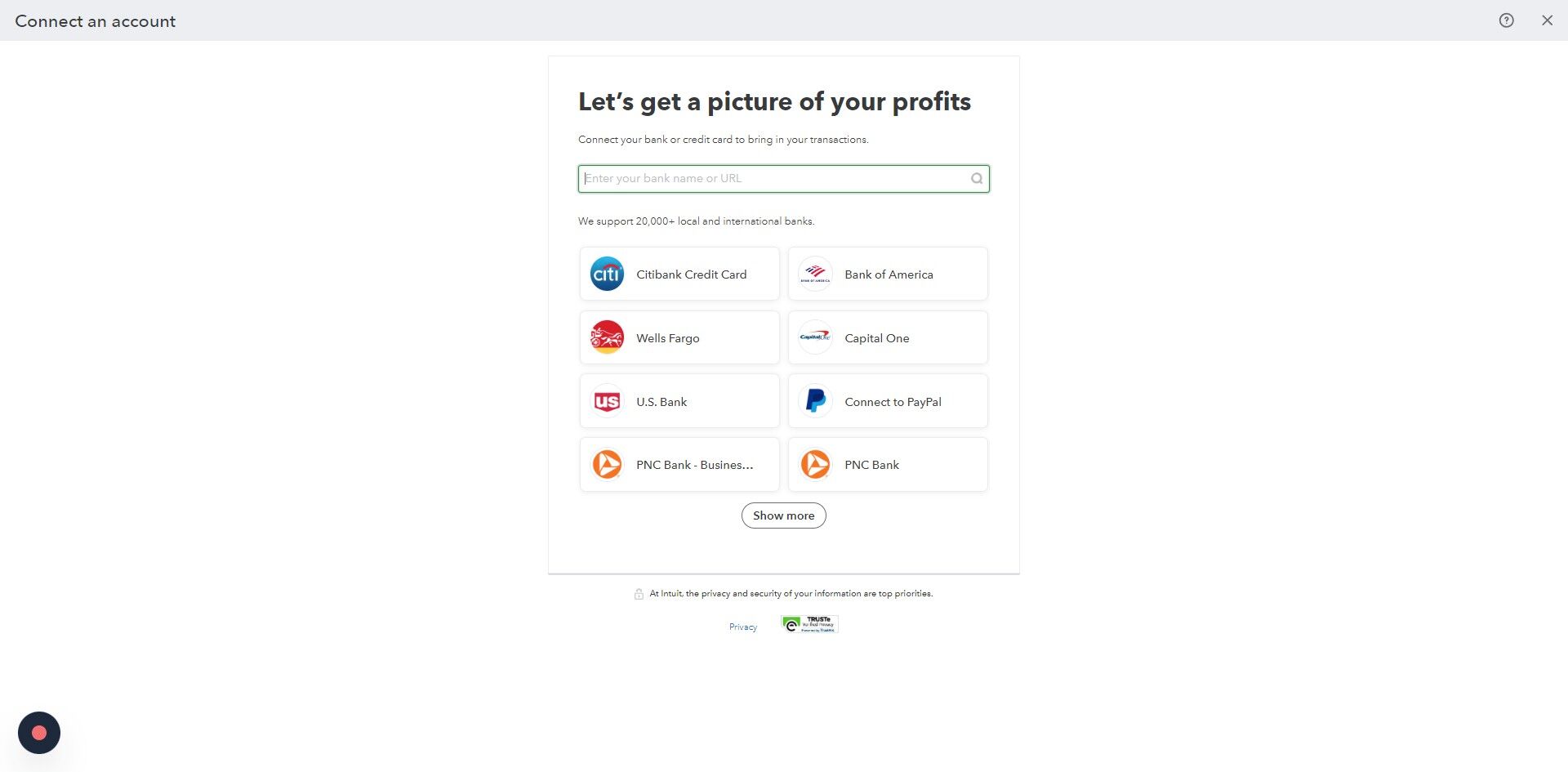The height and width of the screenshot is (772, 1568).
Task: Click the Bank of America logo
Action: [x=815, y=274]
